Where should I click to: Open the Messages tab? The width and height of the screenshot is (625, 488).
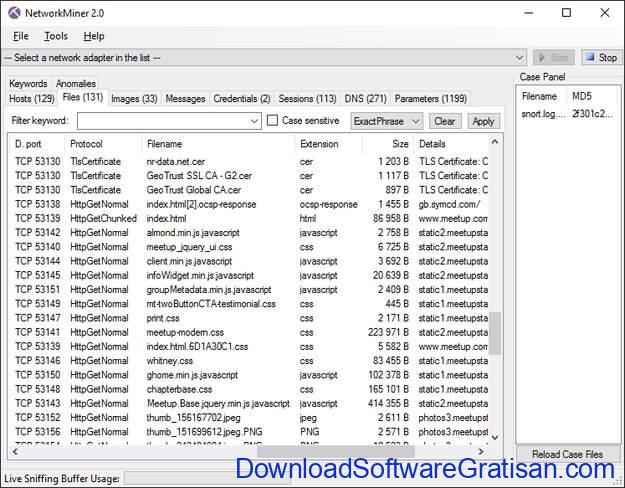point(185,98)
